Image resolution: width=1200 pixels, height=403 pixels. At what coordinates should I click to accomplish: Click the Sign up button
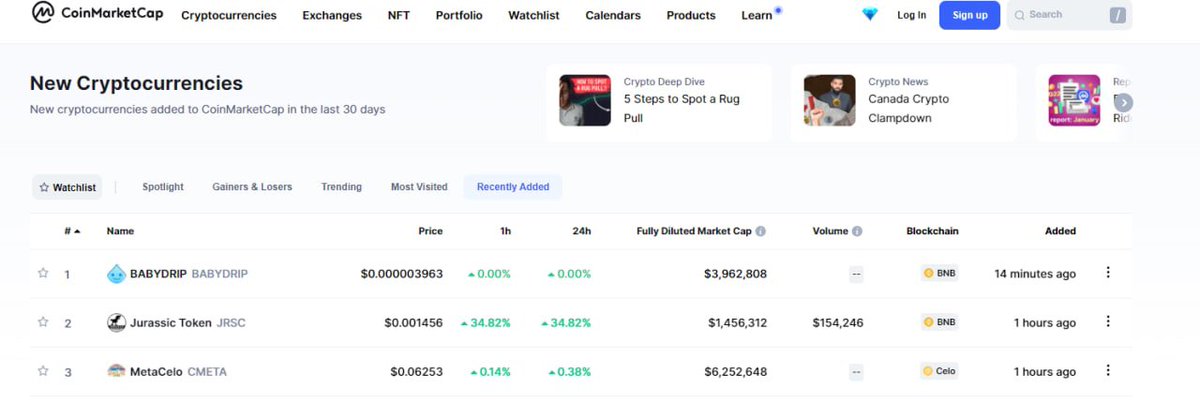point(969,15)
